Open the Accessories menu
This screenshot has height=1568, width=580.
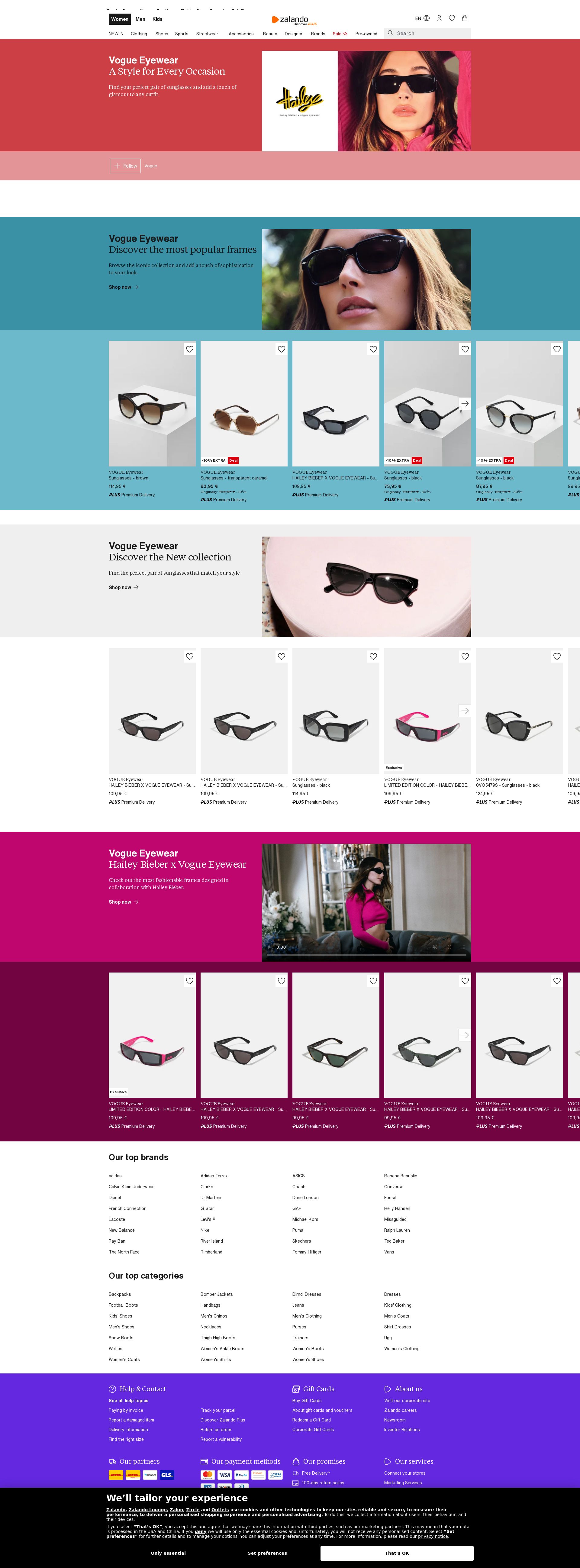[x=241, y=34]
